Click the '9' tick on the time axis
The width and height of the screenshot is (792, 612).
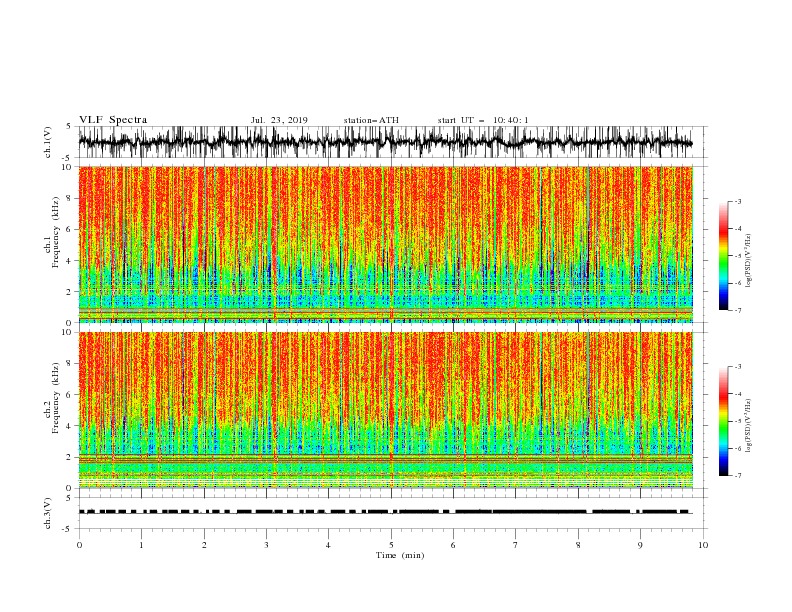click(640, 545)
